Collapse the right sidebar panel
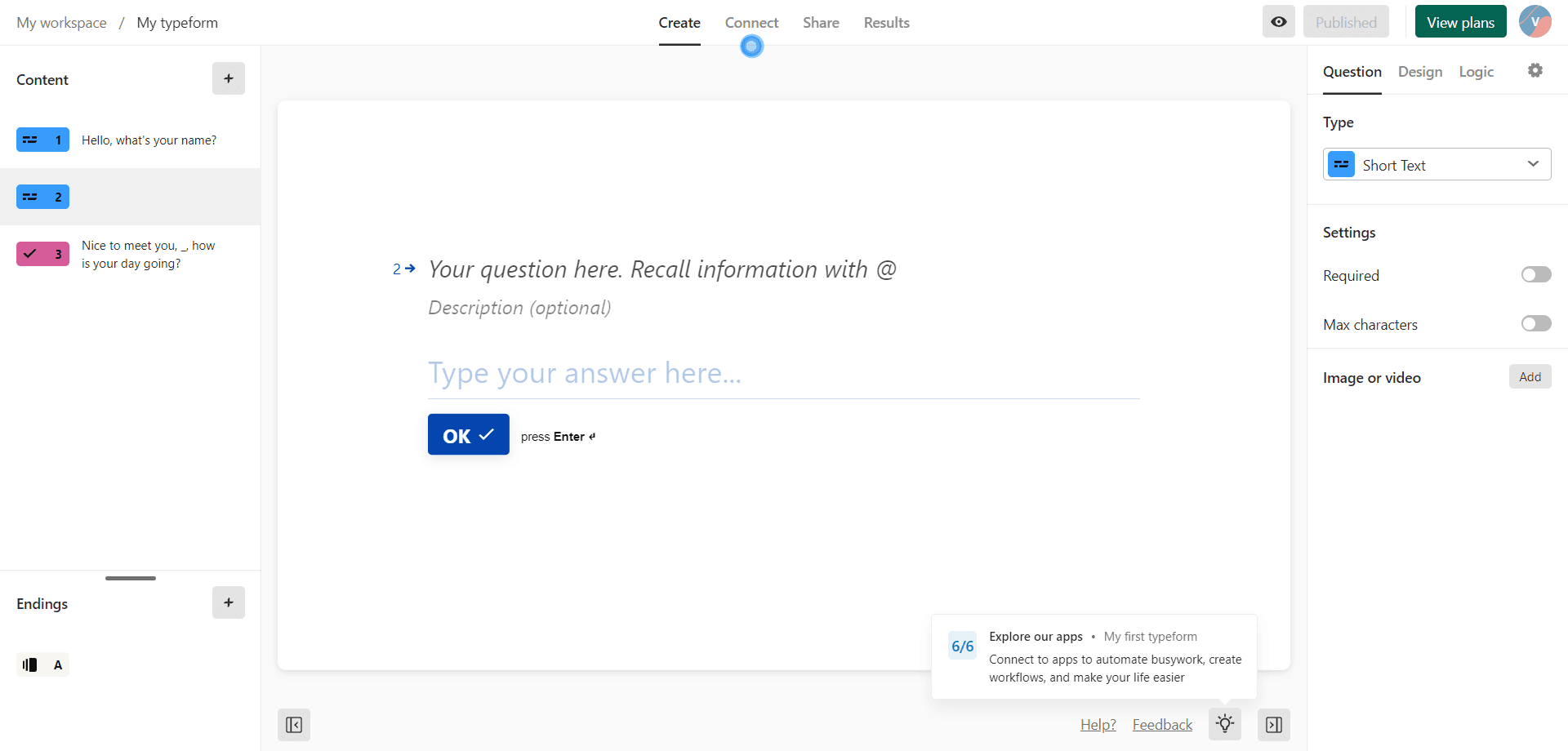 point(1274,725)
